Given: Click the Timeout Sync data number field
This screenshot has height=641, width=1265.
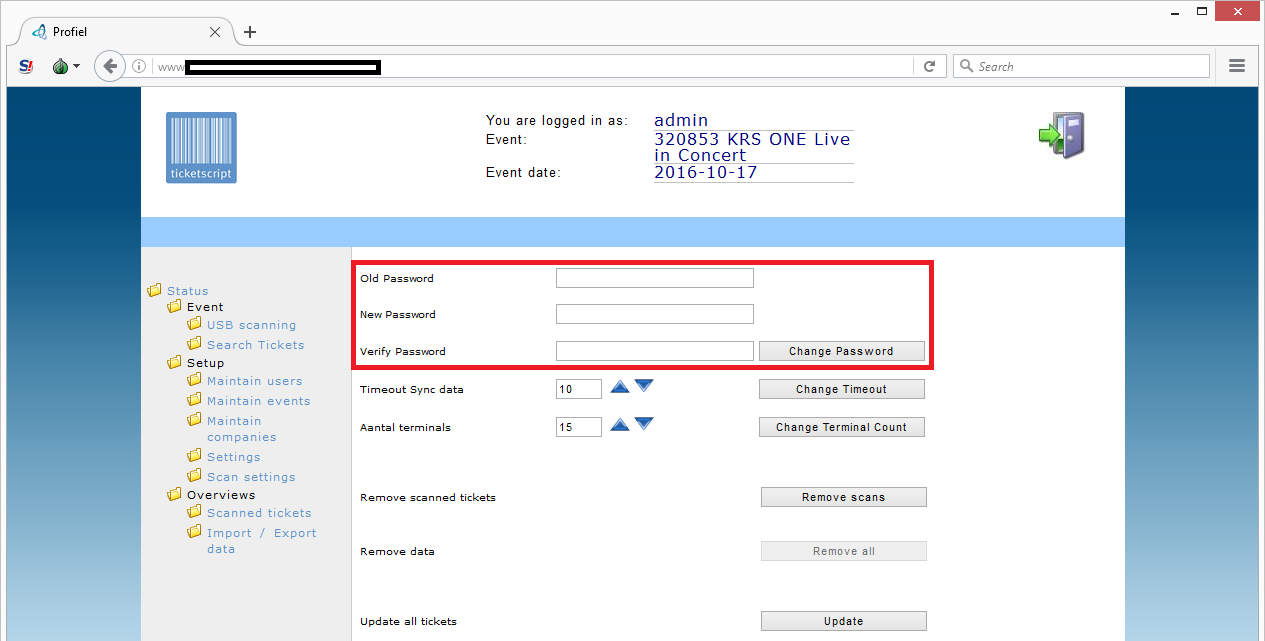Looking at the screenshot, I should point(579,389).
